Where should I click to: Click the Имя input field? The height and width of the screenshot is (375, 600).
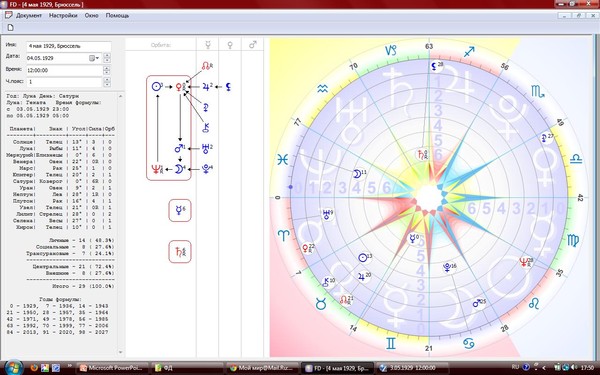coord(69,46)
